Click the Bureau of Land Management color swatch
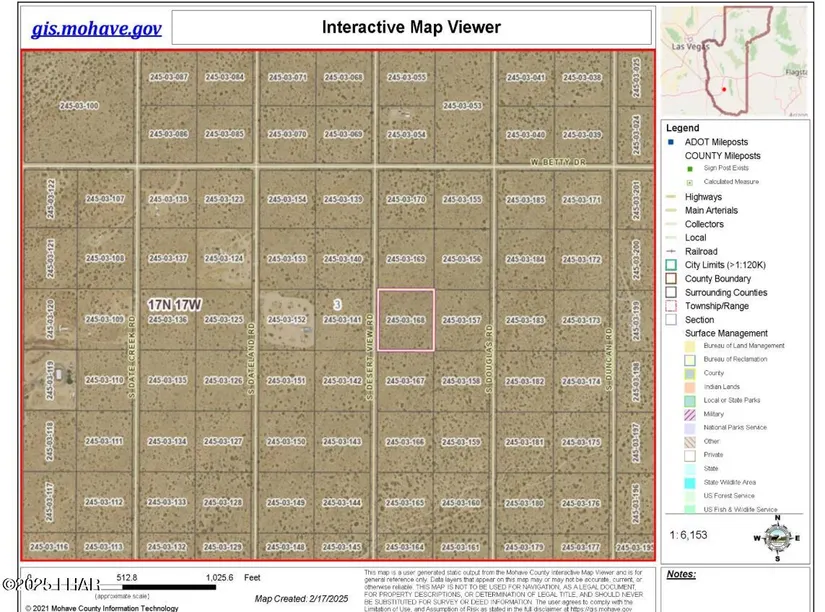The height and width of the screenshot is (612, 825). pyautogui.click(x=690, y=346)
